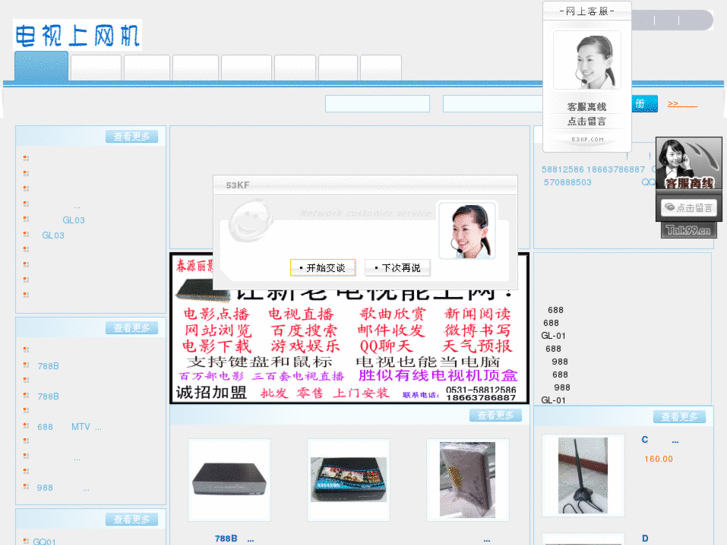Open the 988 ... item in left list

pos(63,488)
